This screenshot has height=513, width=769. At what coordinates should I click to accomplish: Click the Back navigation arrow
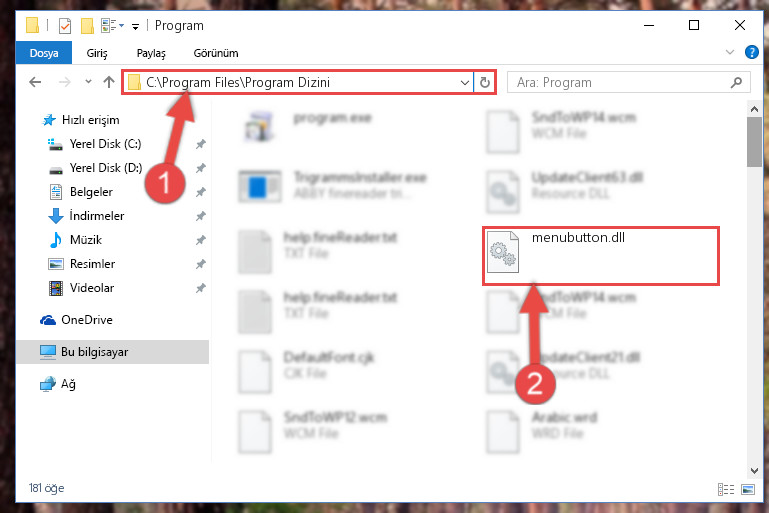35,82
